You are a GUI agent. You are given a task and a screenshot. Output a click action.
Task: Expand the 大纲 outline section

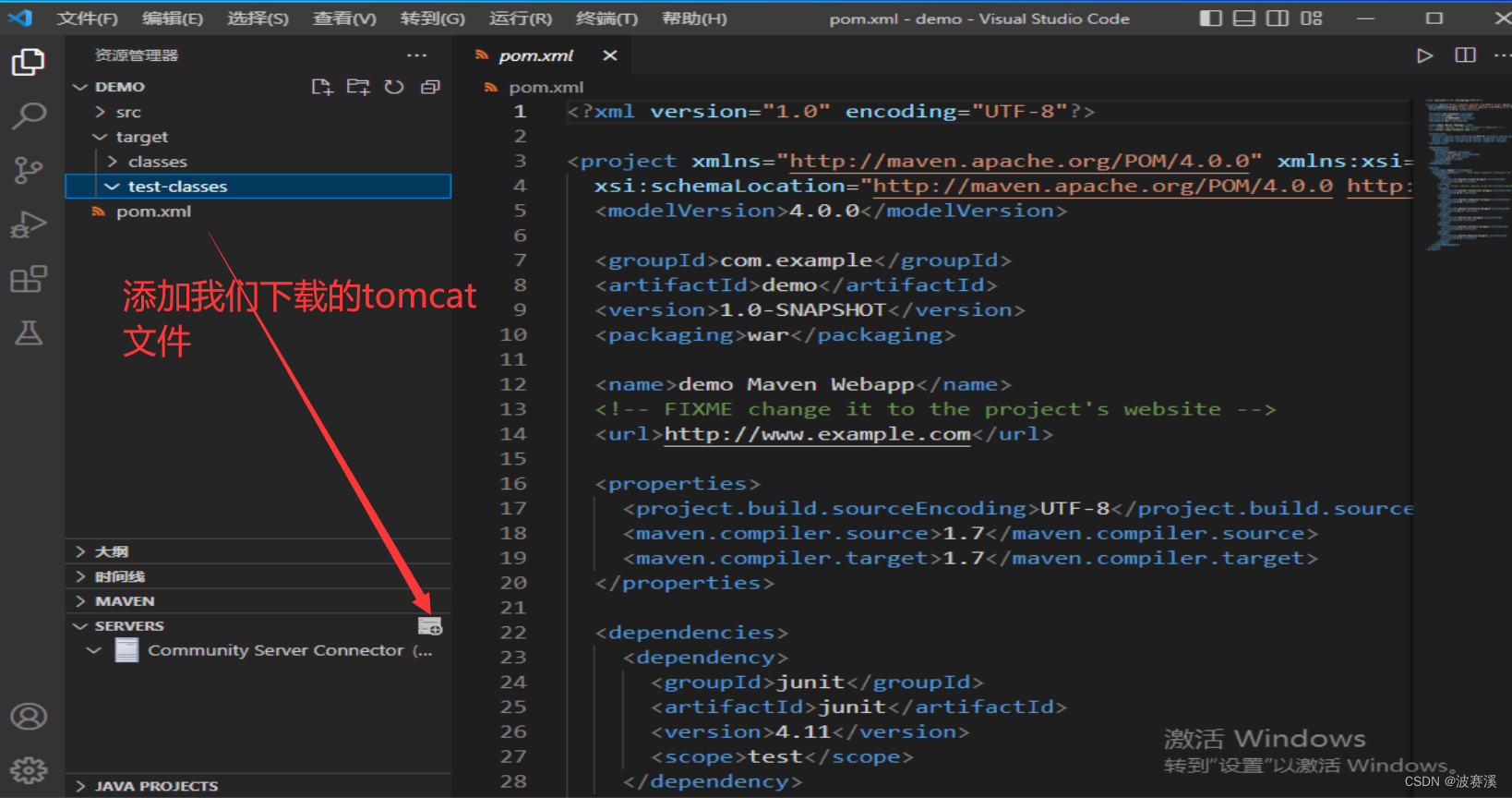[258, 551]
